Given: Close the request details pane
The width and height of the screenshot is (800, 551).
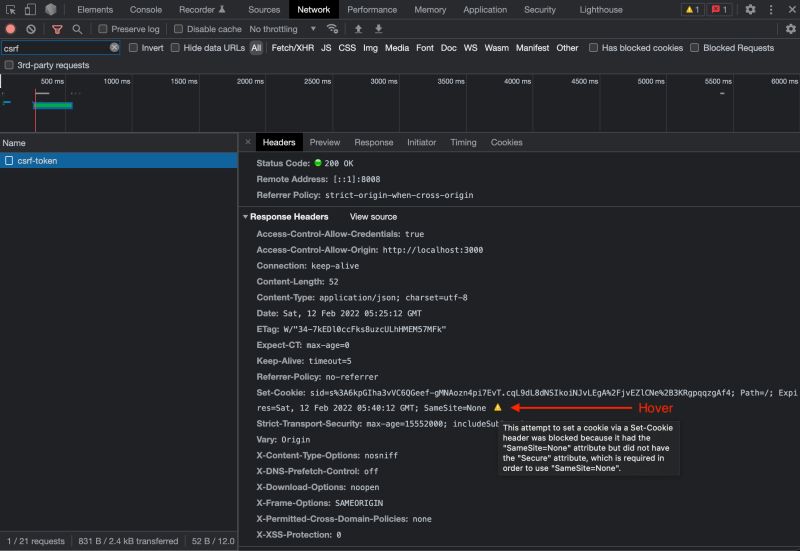Looking at the screenshot, I should point(247,142).
